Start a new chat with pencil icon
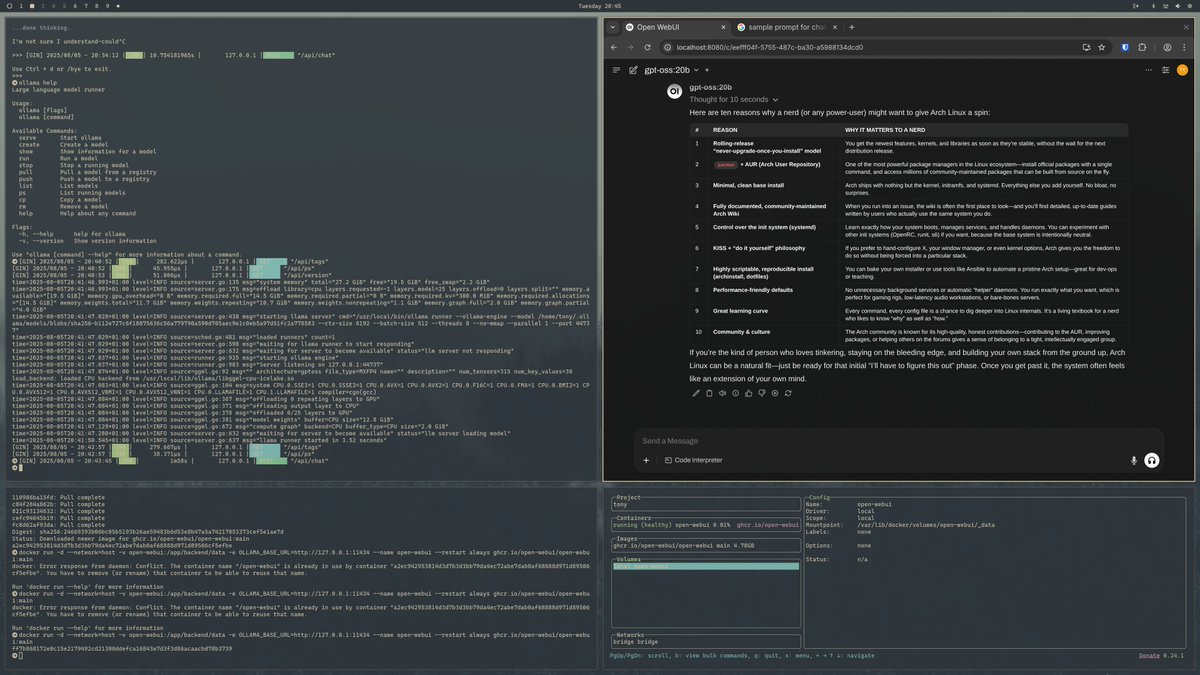The width and height of the screenshot is (1200, 675). pyautogui.click(x=634, y=70)
